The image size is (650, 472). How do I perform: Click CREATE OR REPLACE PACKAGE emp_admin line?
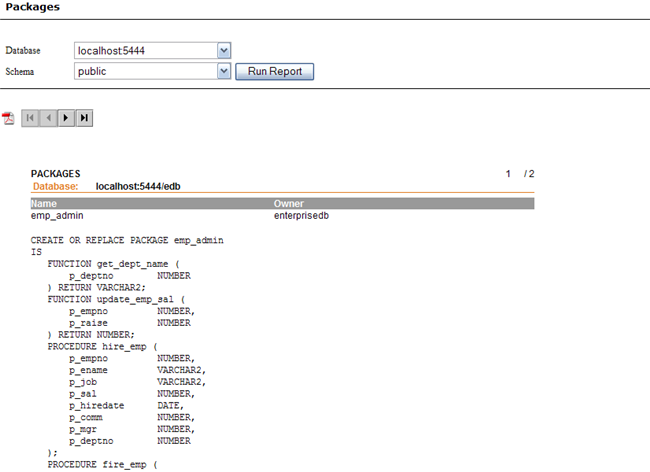127,240
